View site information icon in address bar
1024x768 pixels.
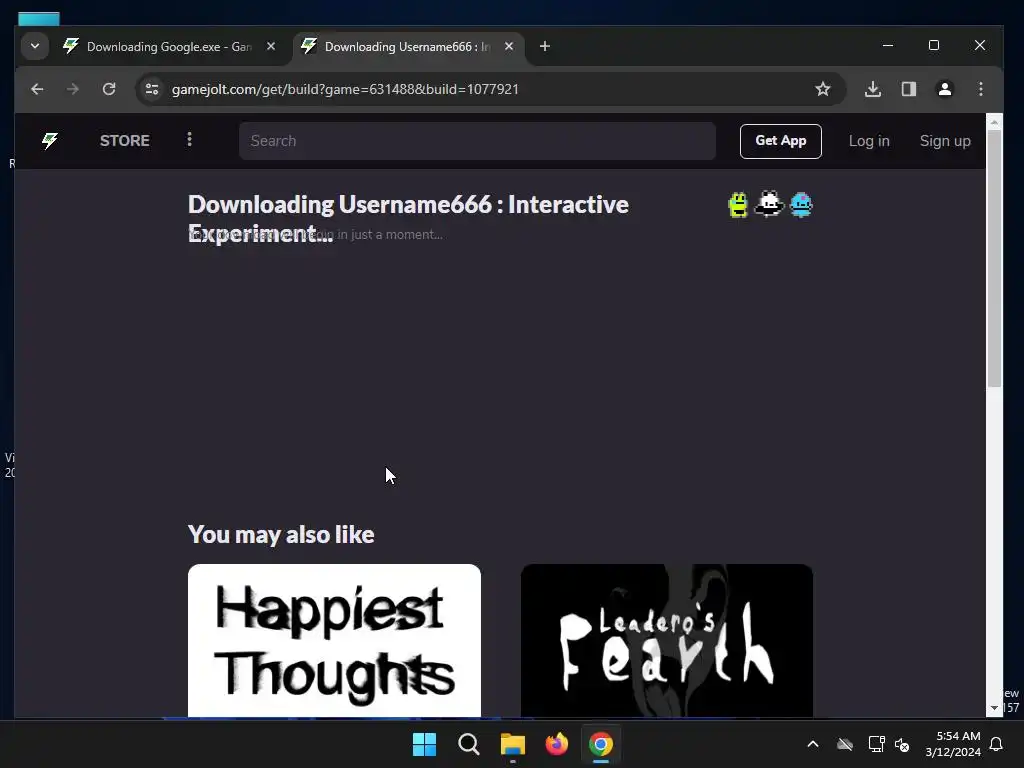152,89
